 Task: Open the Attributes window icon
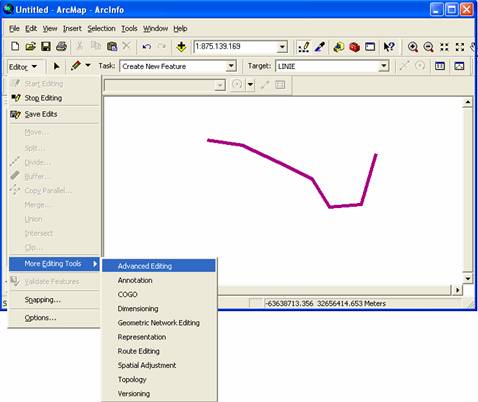[x=440, y=66]
